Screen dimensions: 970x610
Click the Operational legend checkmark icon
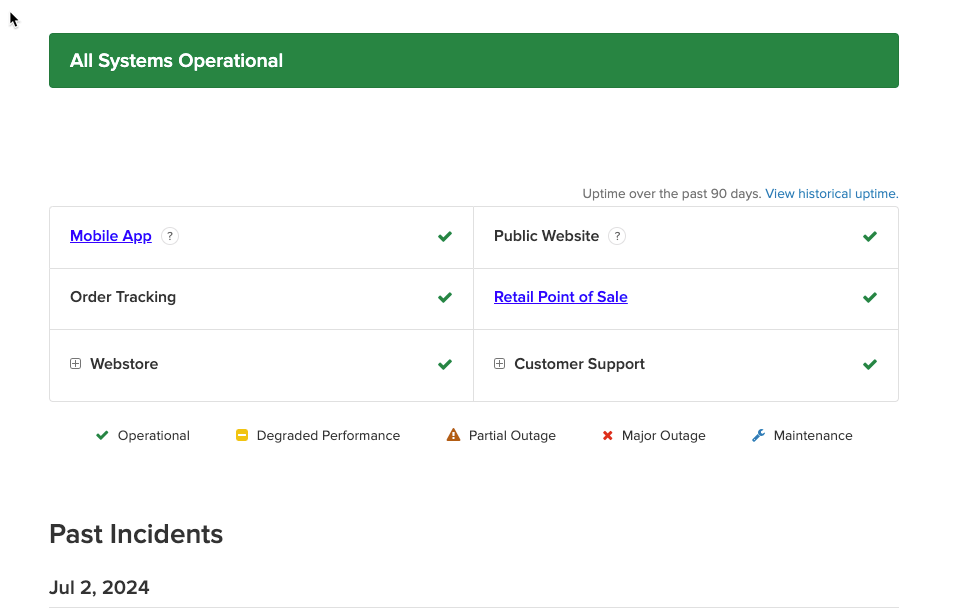102,436
